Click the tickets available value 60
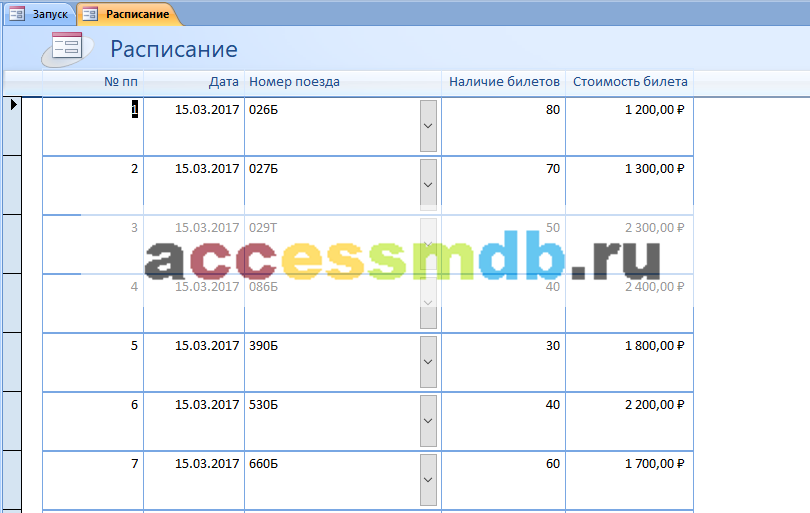 (553, 463)
